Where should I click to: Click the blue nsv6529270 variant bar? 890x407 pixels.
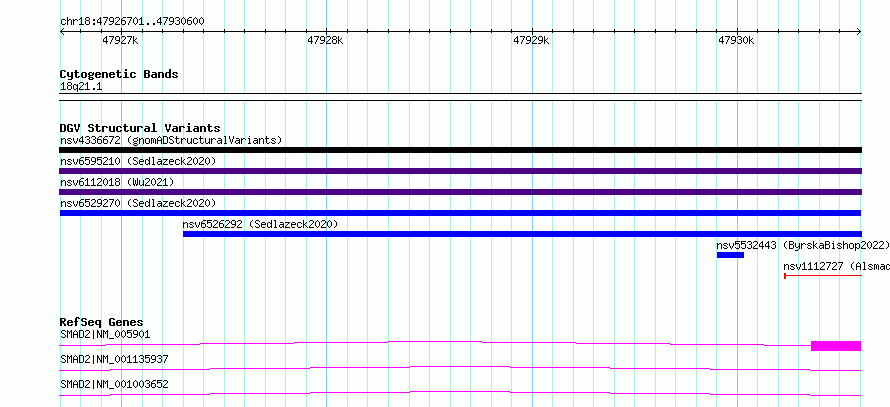tap(460, 213)
